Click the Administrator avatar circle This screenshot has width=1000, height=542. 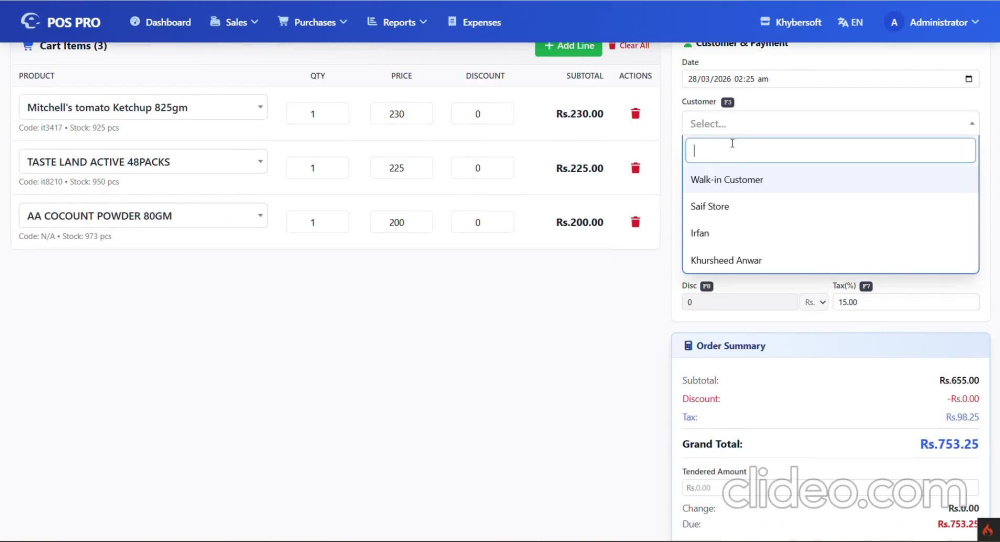893,22
